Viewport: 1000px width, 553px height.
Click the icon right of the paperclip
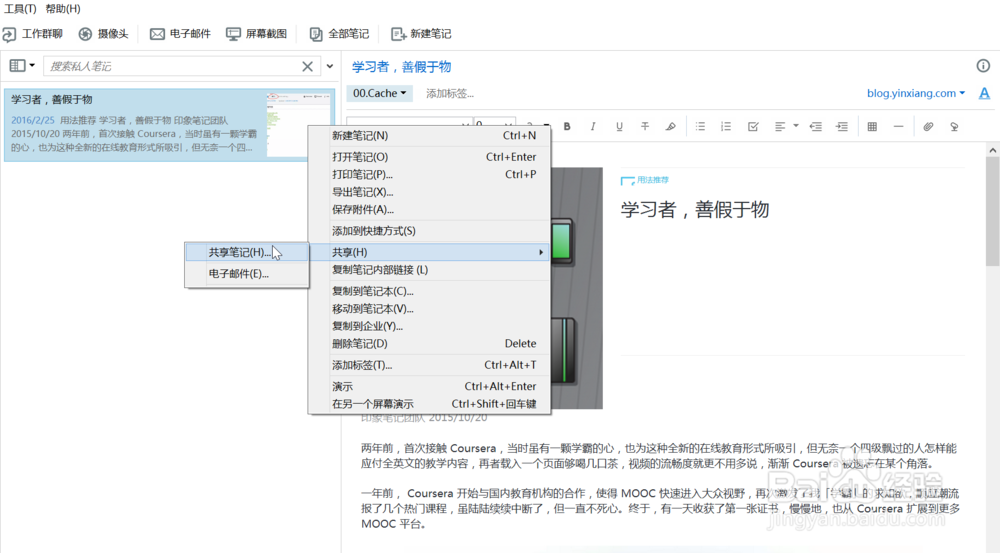coord(954,126)
